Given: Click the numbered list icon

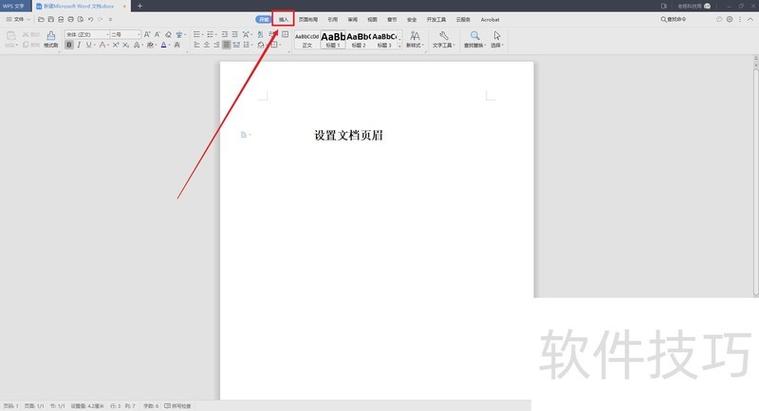Looking at the screenshot, I should (210, 34).
